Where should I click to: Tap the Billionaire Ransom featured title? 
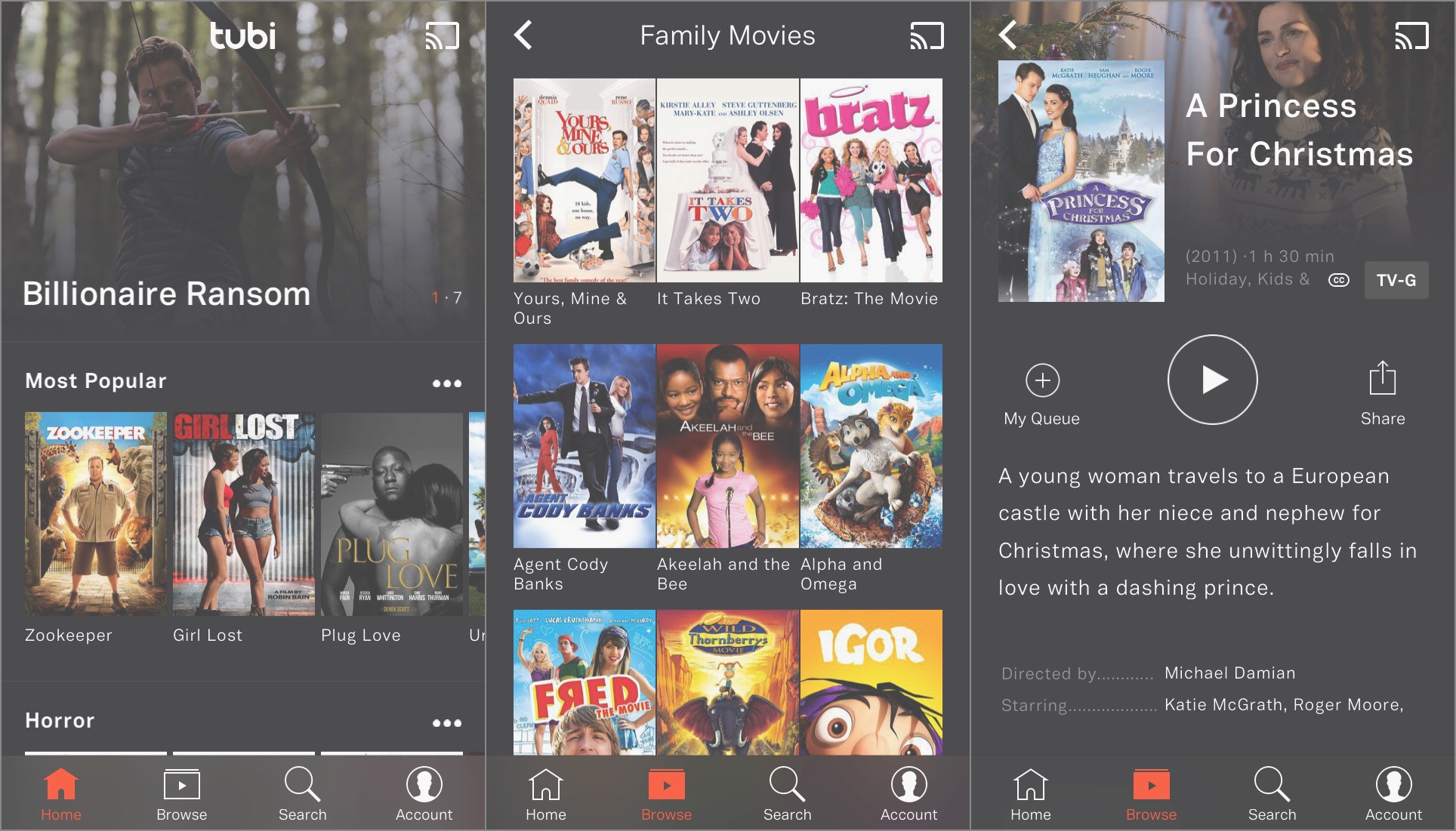pos(167,294)
